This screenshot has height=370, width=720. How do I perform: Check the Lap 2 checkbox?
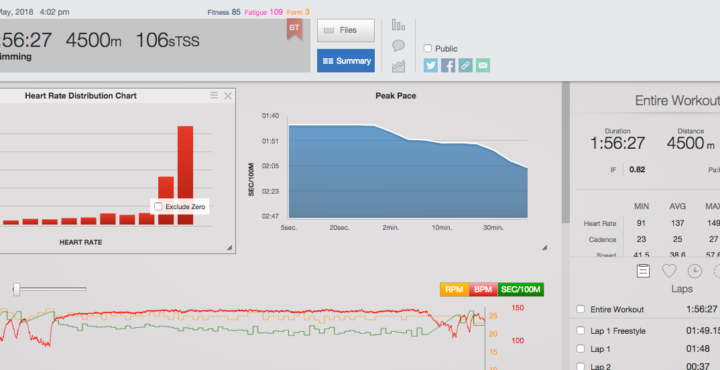coord(580,366)
